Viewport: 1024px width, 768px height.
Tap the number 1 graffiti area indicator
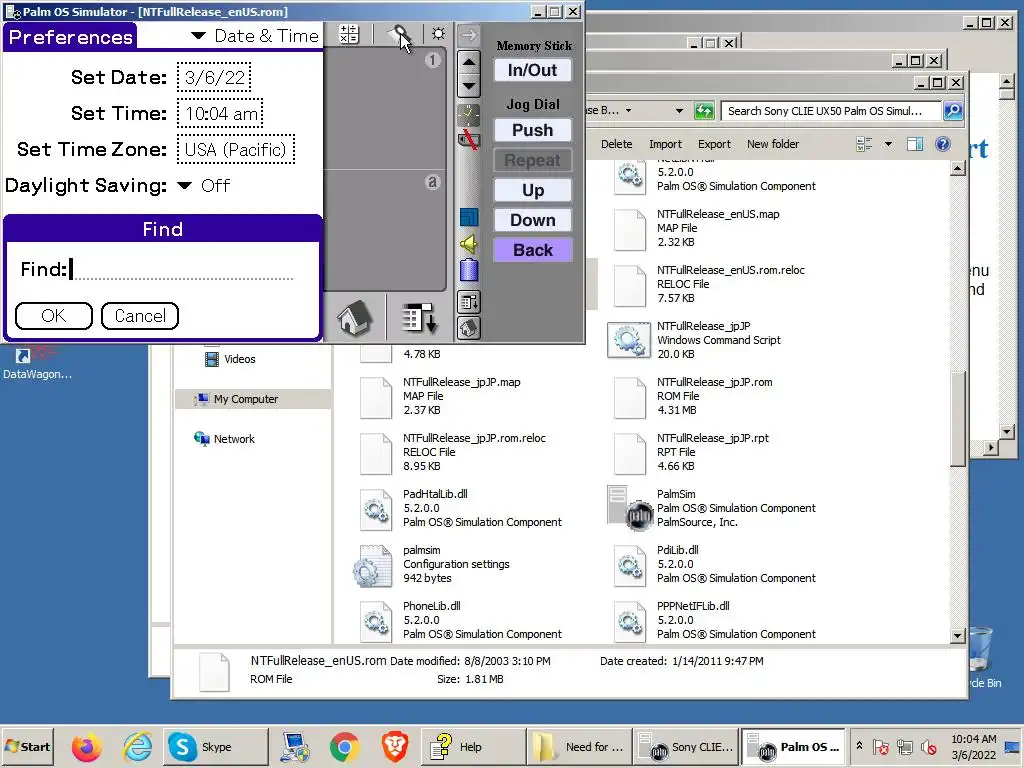tap(432, 60)
